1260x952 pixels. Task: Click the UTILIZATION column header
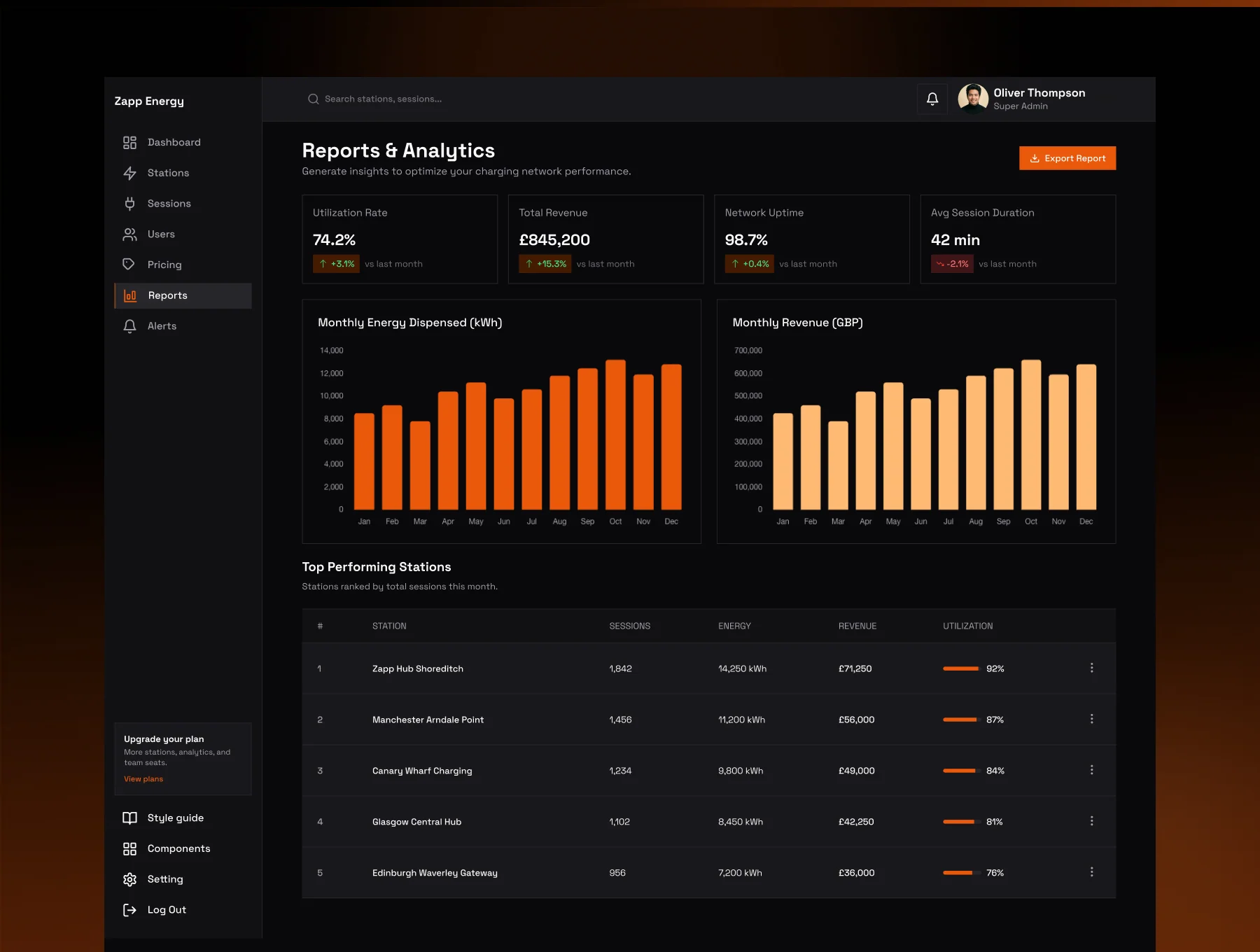[967, 626]
